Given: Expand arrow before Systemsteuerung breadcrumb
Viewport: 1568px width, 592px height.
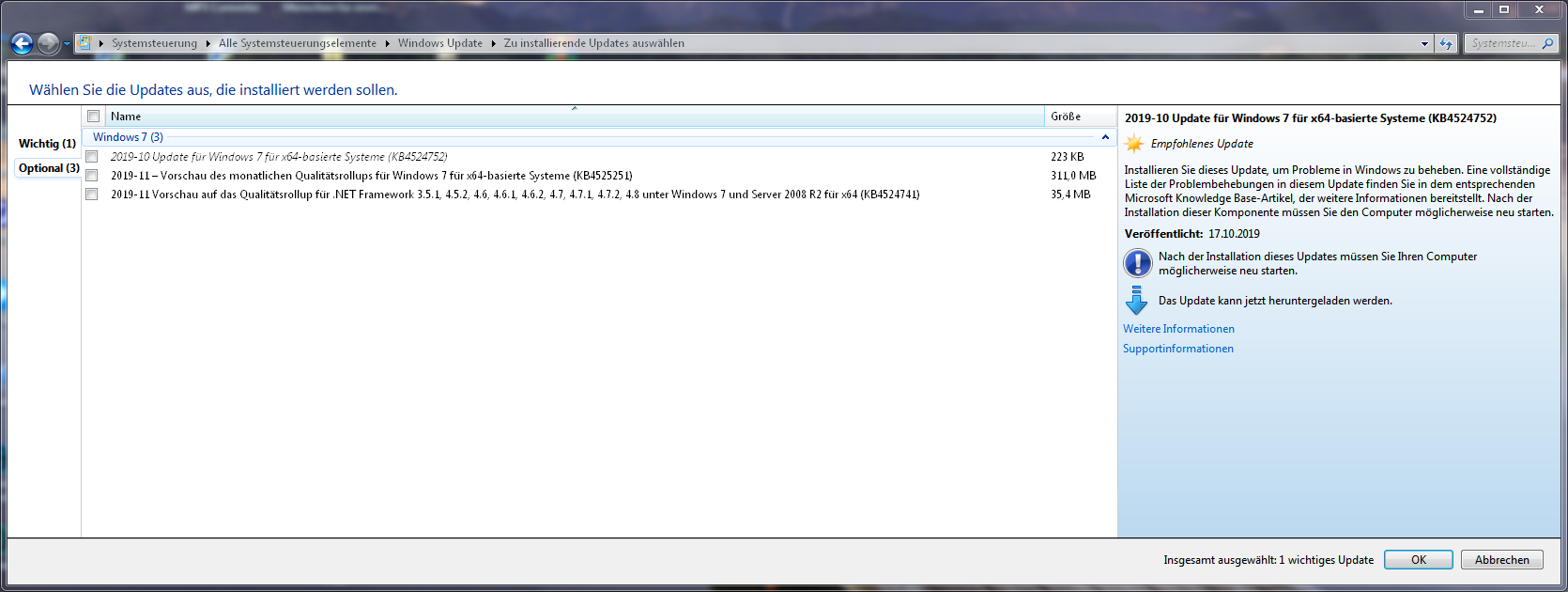Looking at the screenshot, I should pyautogui.click(x=101, y=43).
